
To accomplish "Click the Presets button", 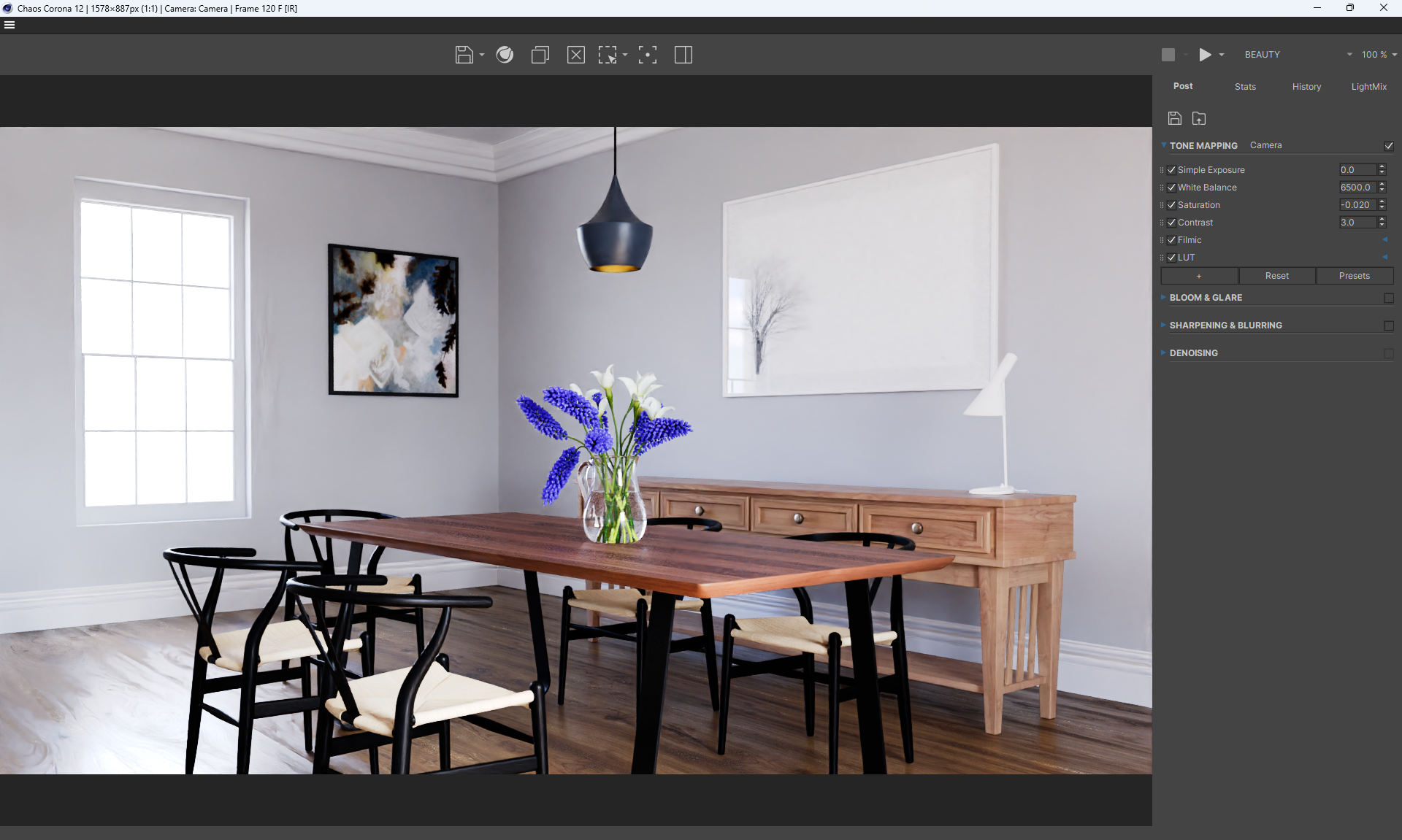I will tap(1354, 276).
